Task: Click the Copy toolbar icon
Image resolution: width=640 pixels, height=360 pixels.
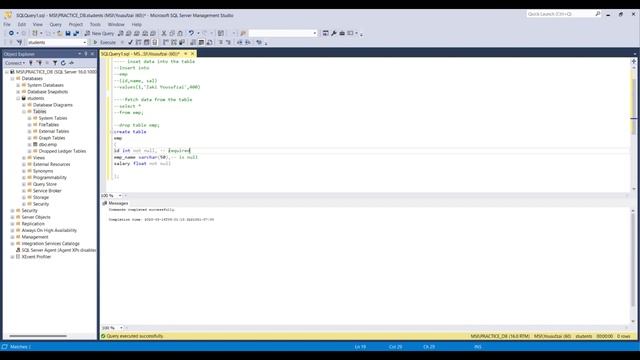Action: 172,33
